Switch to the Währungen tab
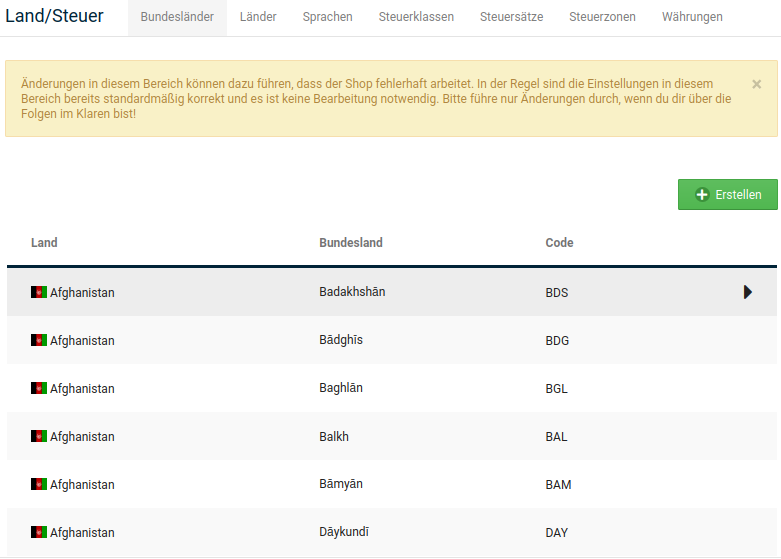The width and height of the screenshot is (781, 559). pyautogui.click(x=692, y=17)
